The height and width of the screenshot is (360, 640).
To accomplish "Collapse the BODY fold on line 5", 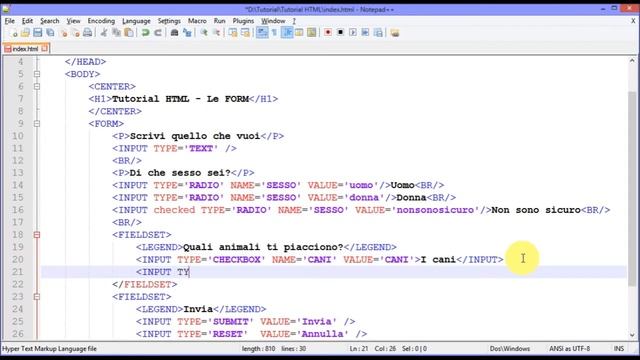I will point(37,74).
